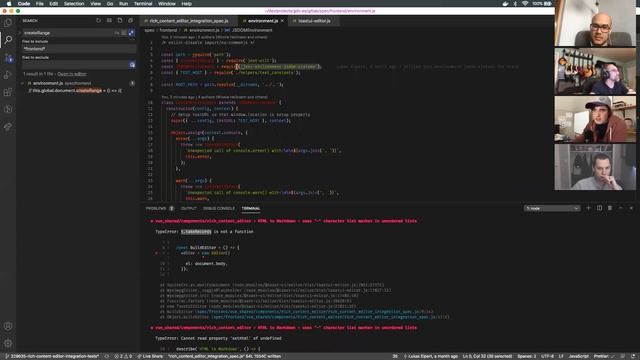Toggle Use Regular Expression in search box
The height and width of the screenshot is (360, 640).
tap(131, 33)
